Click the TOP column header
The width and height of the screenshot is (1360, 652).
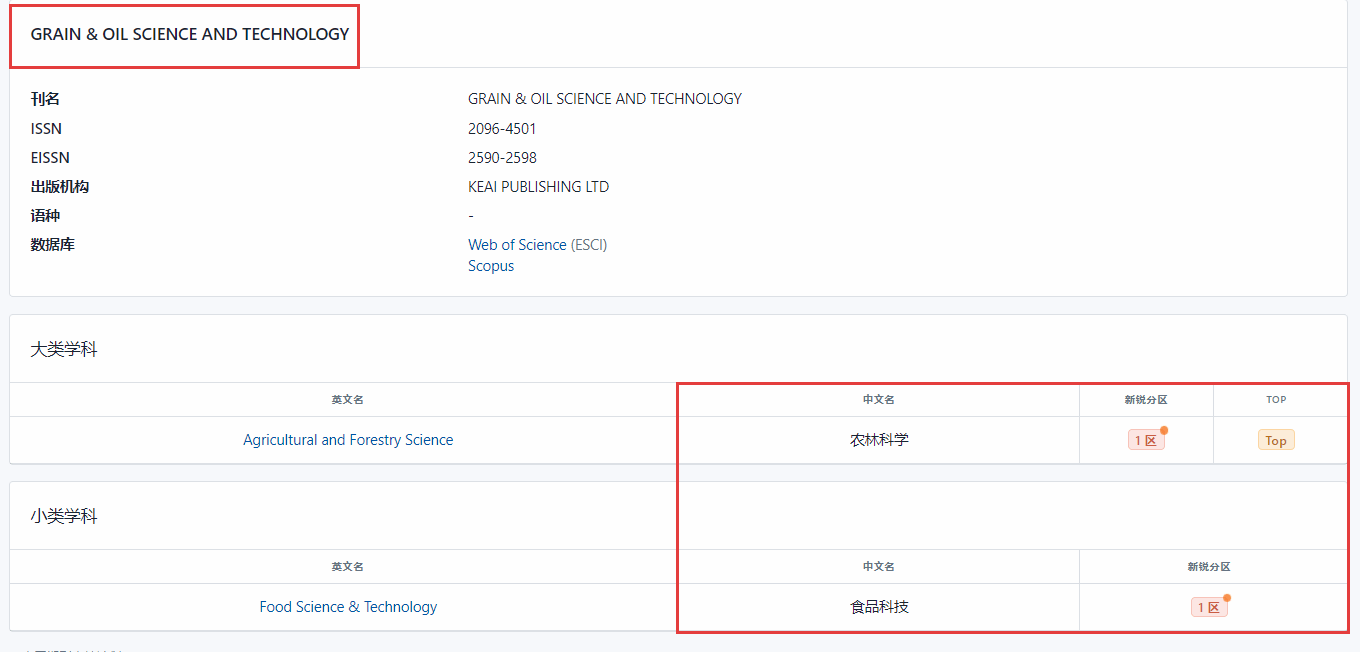click(x=1276, y=400)
